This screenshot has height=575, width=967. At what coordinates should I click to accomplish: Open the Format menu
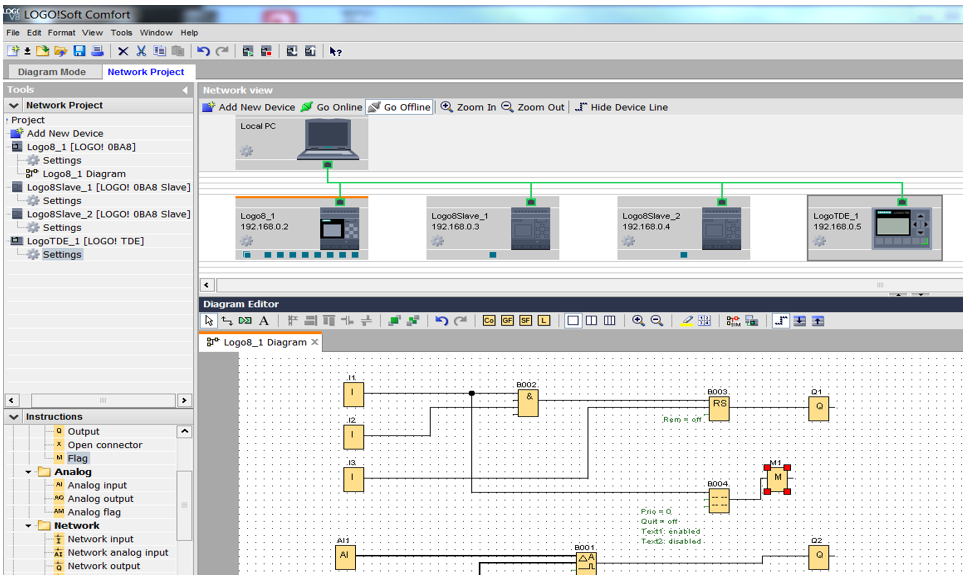(x=62, y=33)
